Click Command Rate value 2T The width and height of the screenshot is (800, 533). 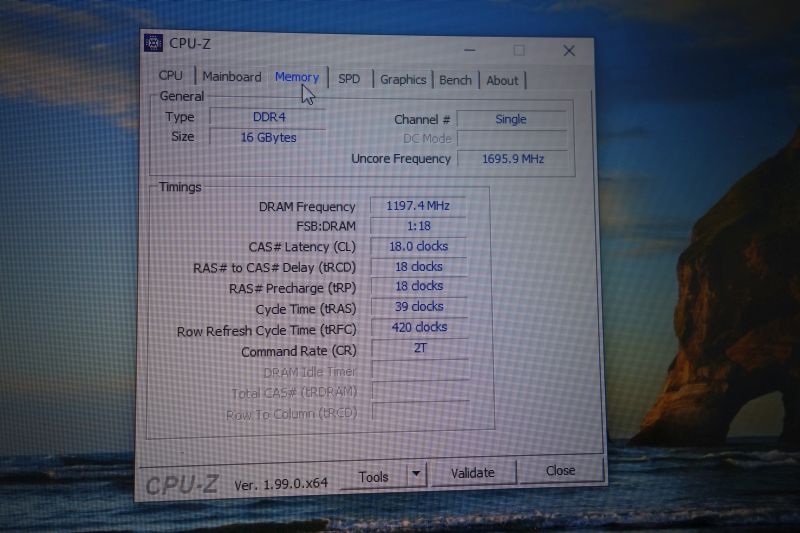[420, 348]
